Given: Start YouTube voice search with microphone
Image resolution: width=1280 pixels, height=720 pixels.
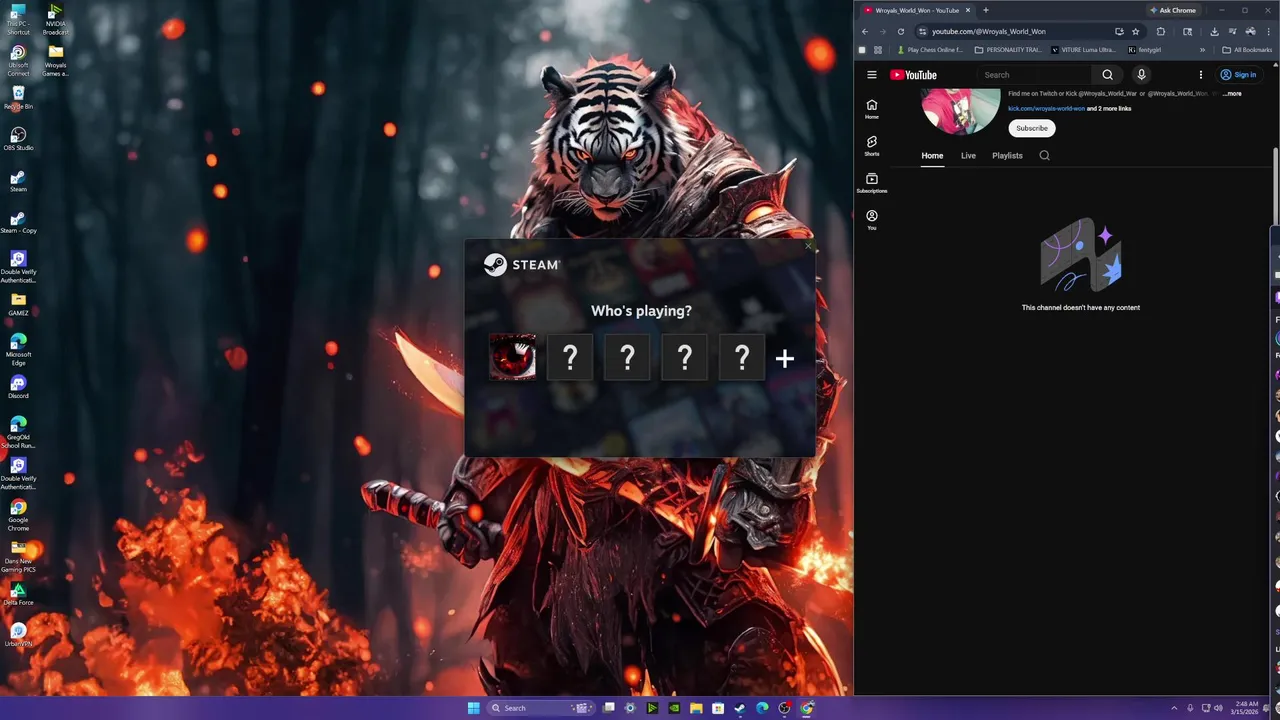Looking at the screenshot, I should coord(1141,75).
